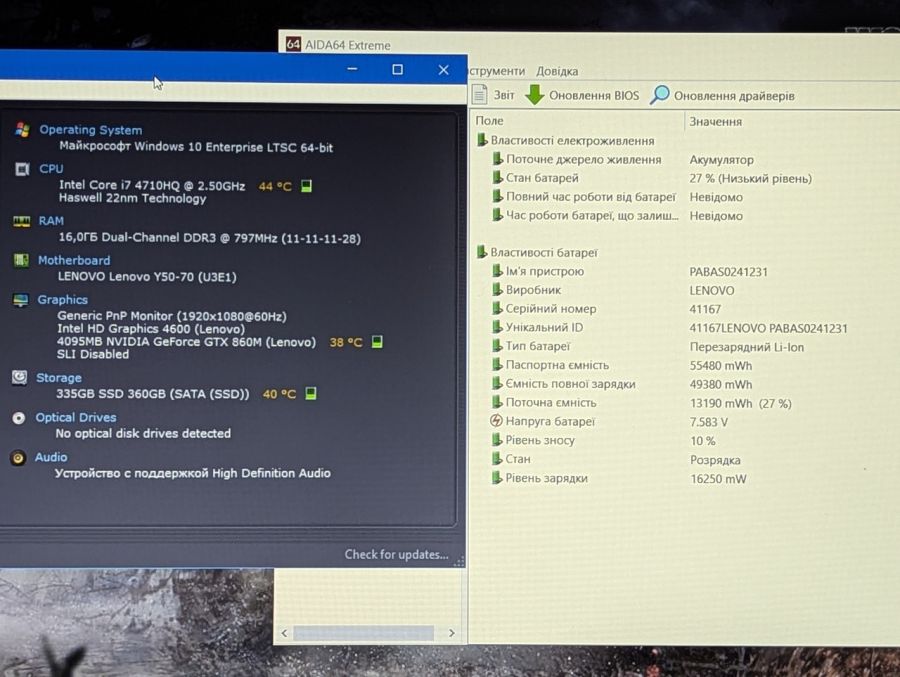The width and height of the screenshot is (900, 677).
Task: Click the 335GB SSD 360GB text
Action: pyautogui.click(x=153, y=394)
